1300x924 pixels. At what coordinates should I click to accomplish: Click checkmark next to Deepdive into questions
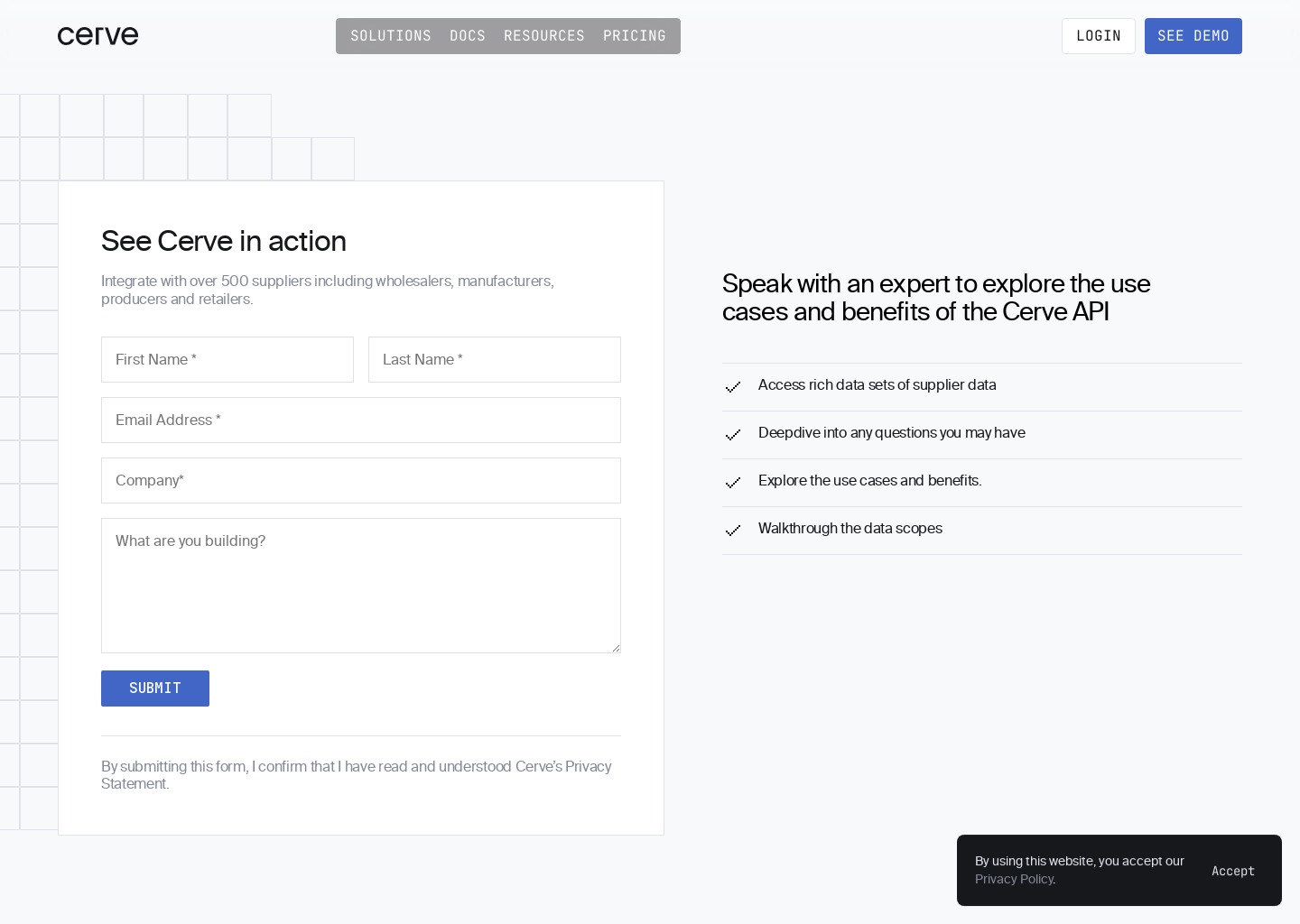click(733, 435)
